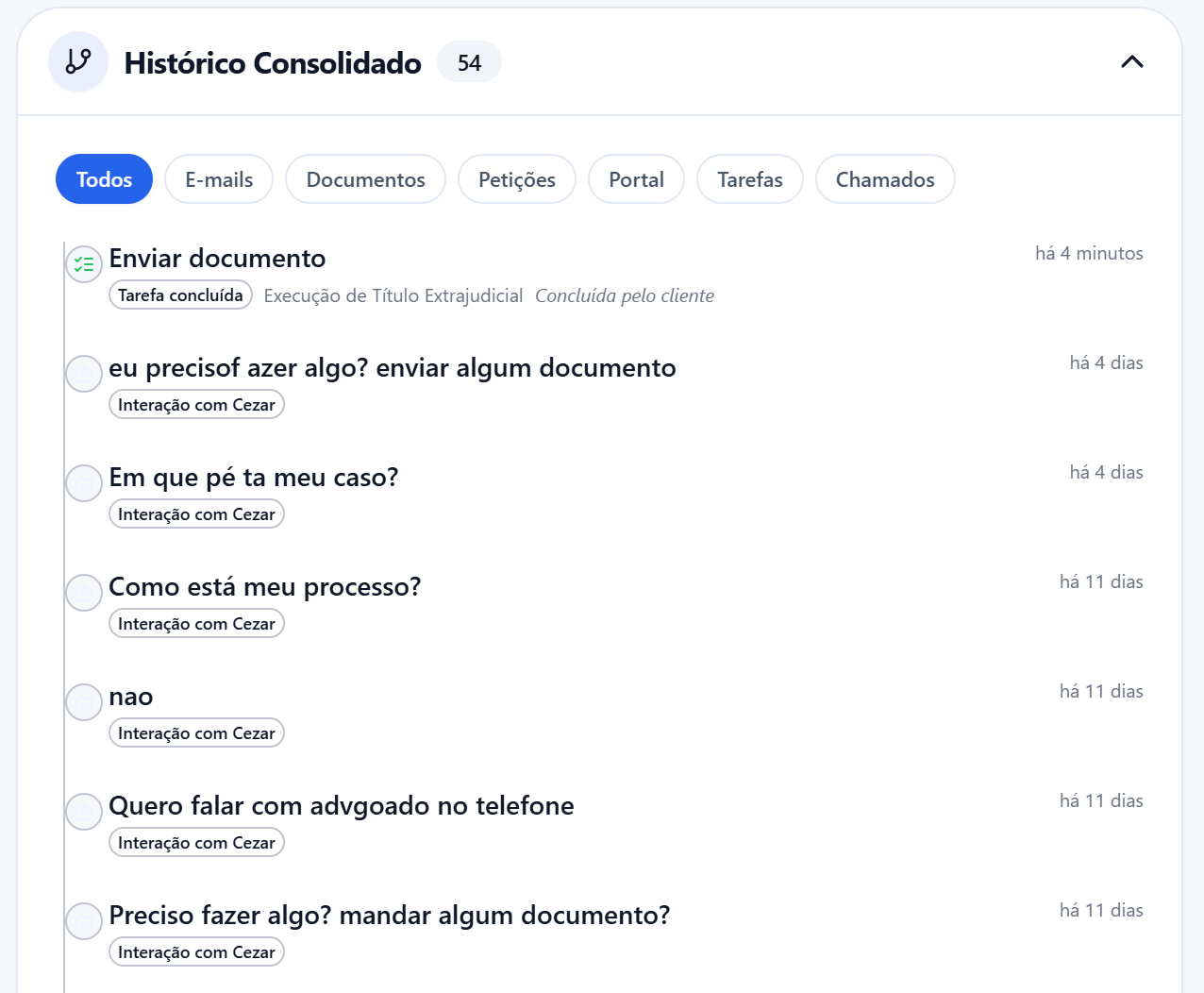The height and width of the screenshot is (993, 1204).
Task: Open the 'nao' entry title
Action: tap(131, 697)
